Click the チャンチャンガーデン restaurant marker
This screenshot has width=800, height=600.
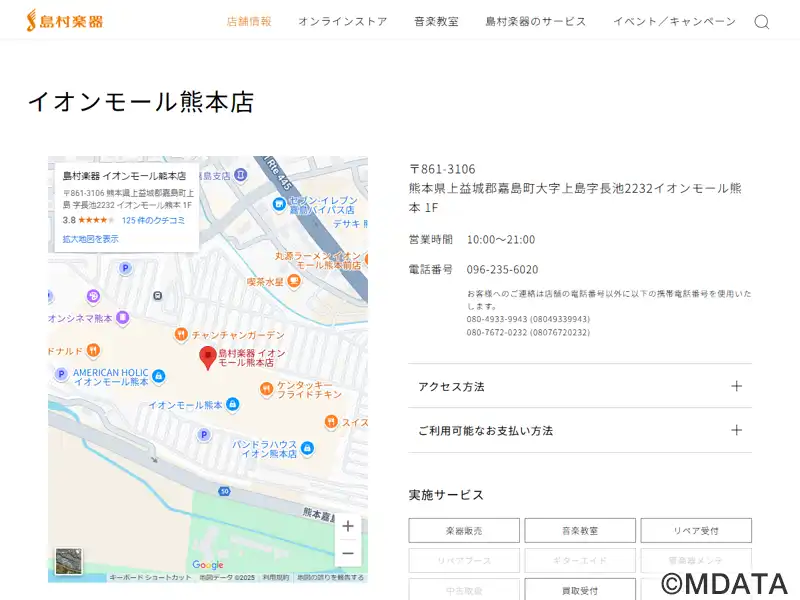181,335
